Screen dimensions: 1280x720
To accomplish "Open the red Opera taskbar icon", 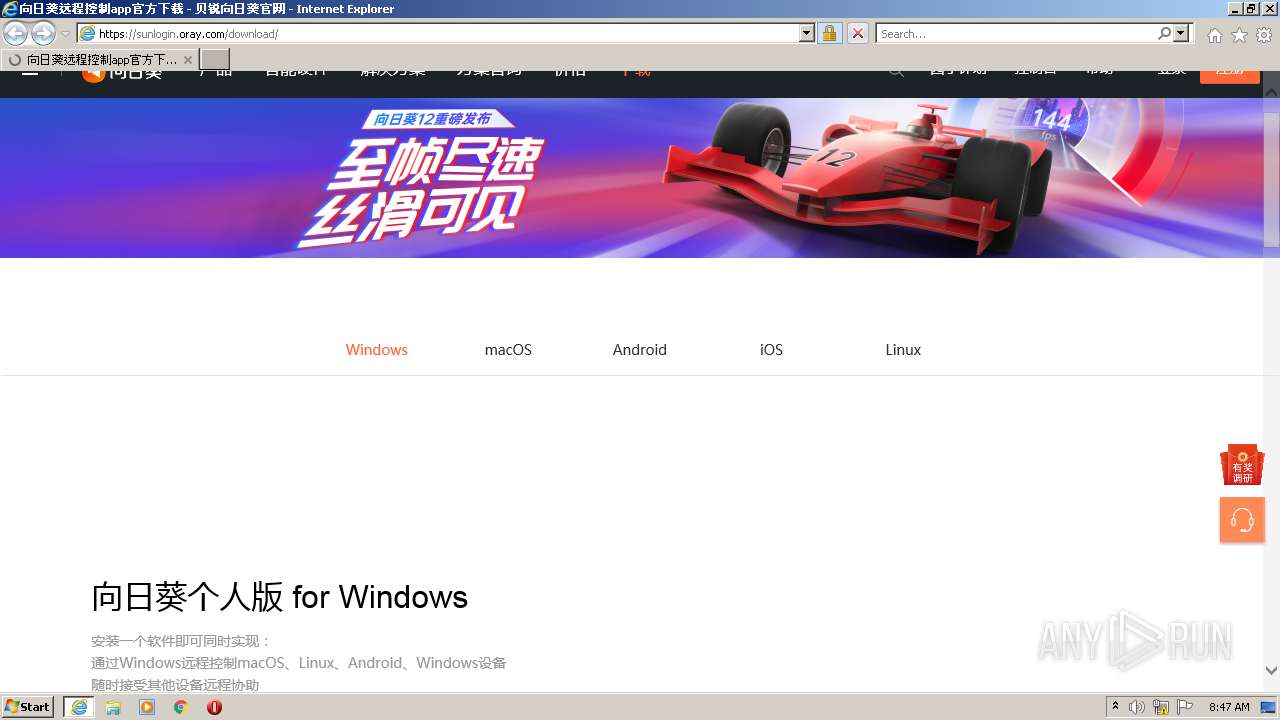I will pos(214,707).
